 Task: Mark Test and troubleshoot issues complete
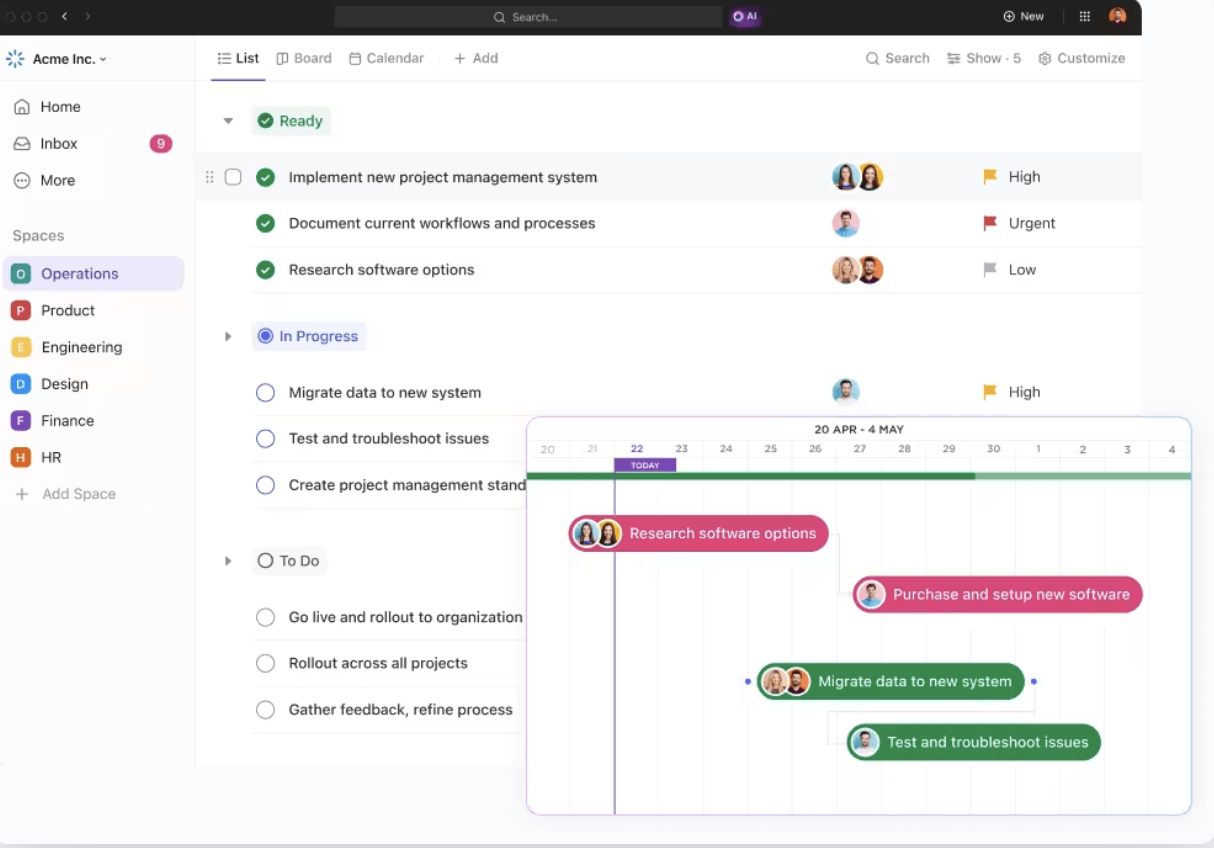(x=265, y=439)
